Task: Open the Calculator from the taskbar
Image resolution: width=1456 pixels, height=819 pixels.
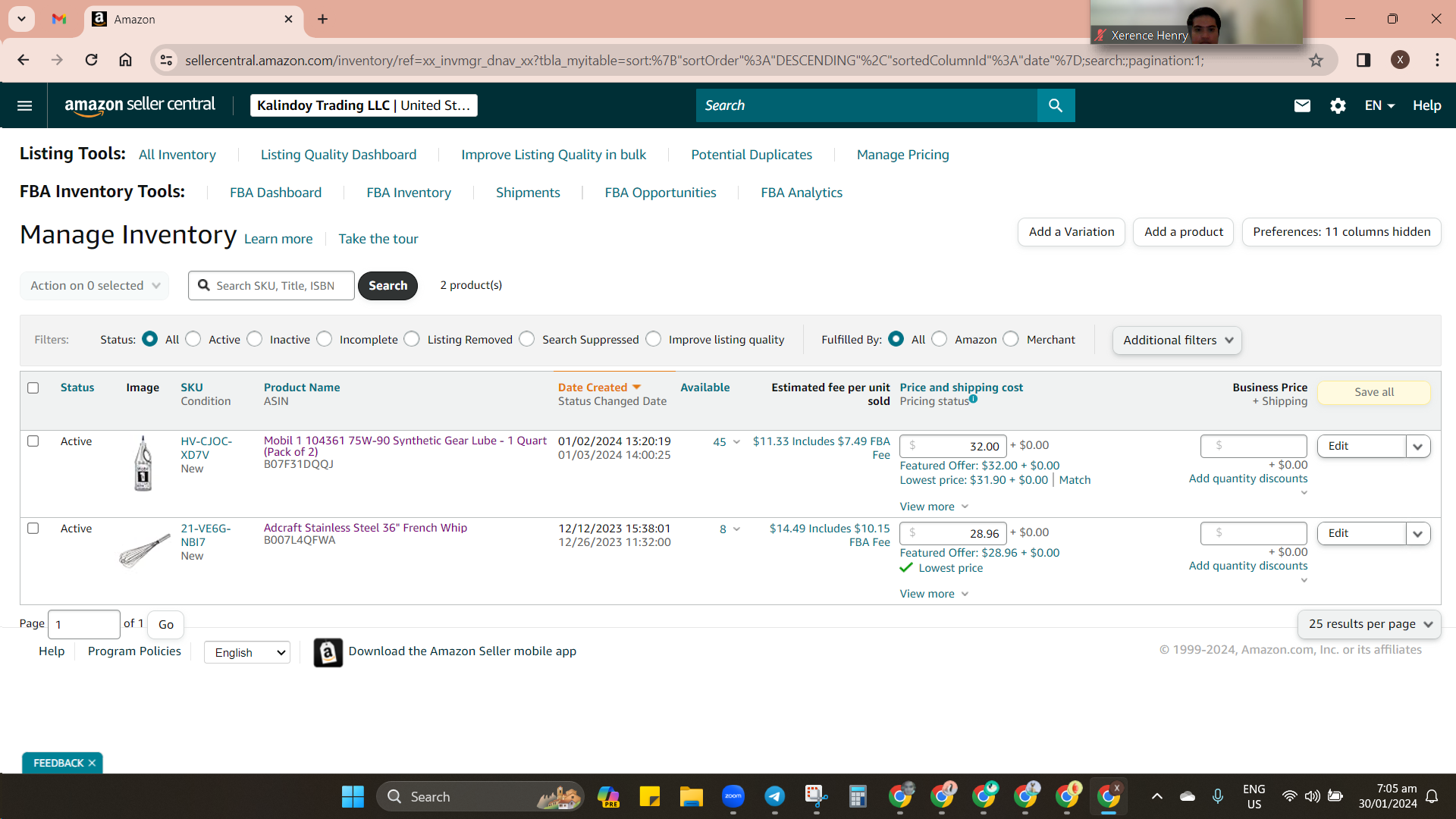Action: (x=858, y=796)
